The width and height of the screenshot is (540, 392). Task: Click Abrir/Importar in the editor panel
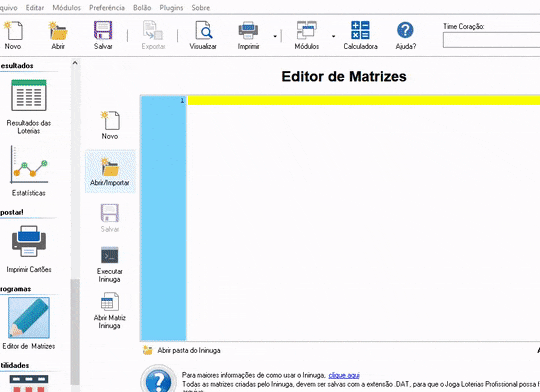pyautogui.click(x=110, y=171)
